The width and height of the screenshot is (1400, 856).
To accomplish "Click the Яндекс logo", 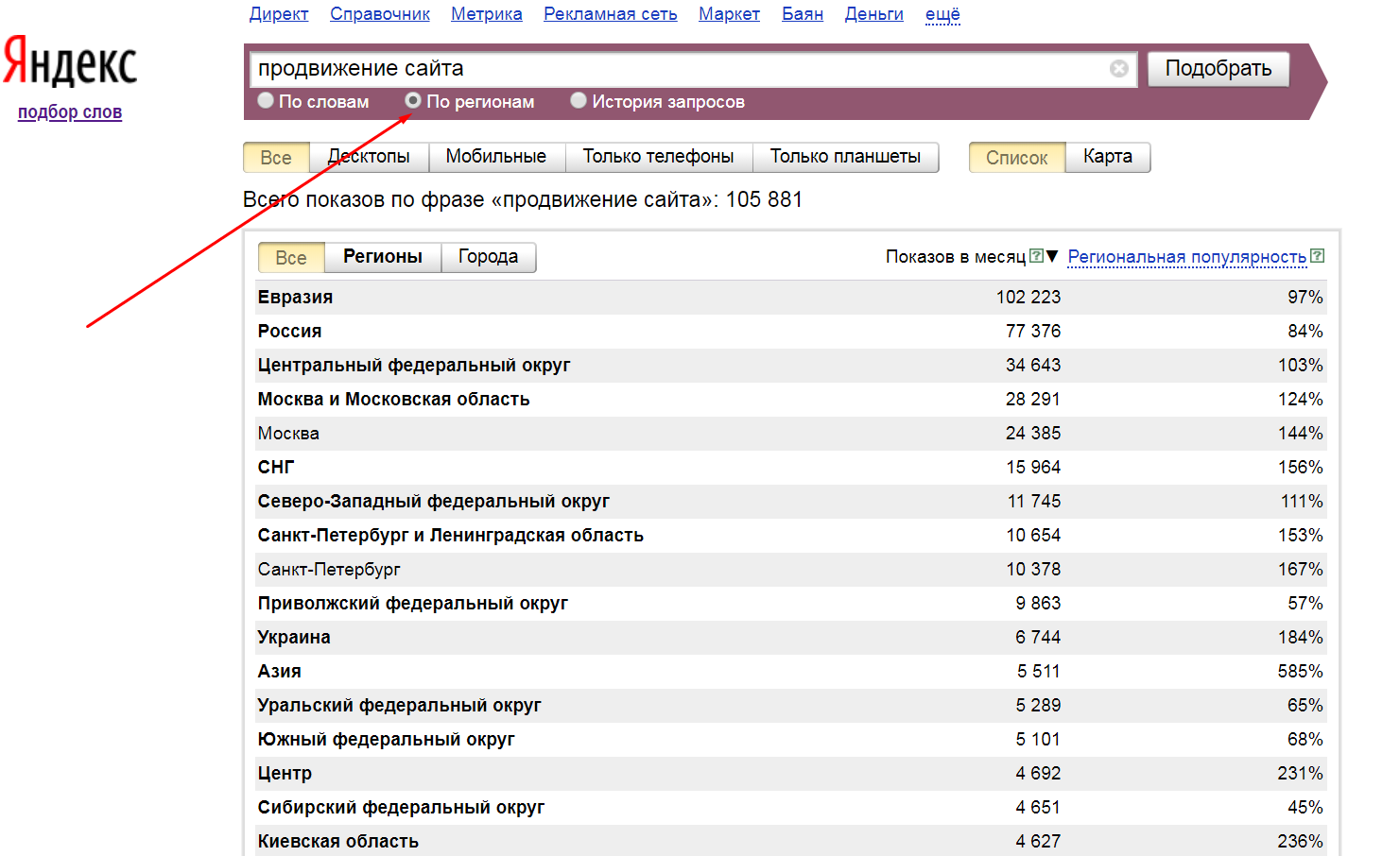I will click(x=70, y=62).
